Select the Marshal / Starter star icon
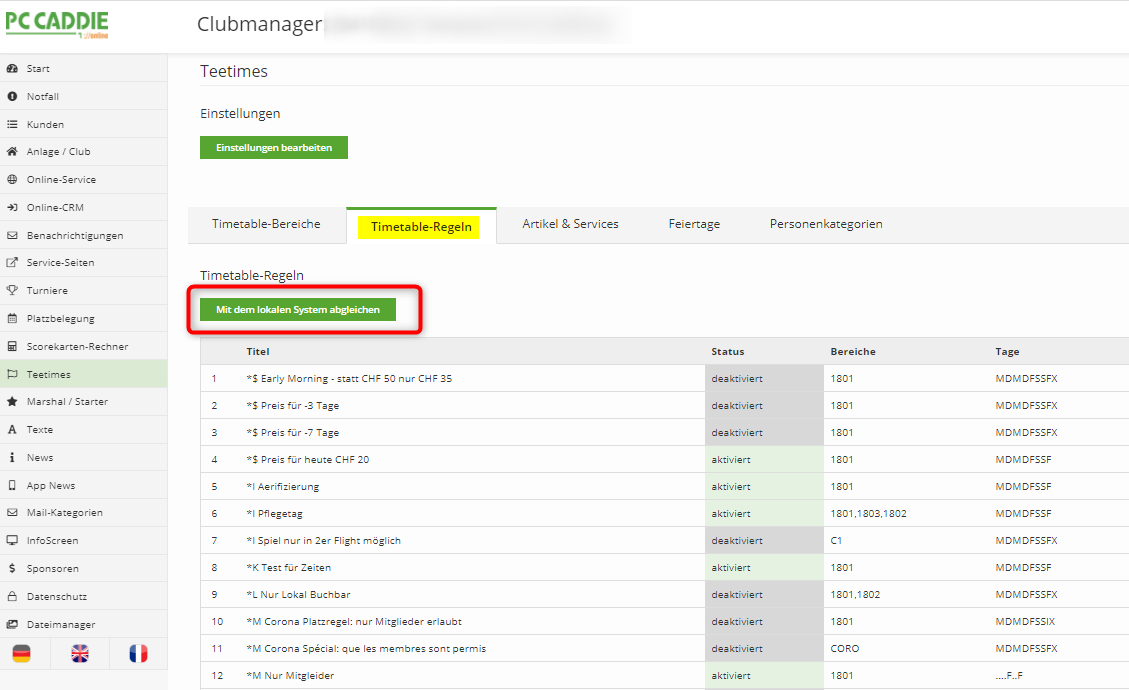 (12, 402)
